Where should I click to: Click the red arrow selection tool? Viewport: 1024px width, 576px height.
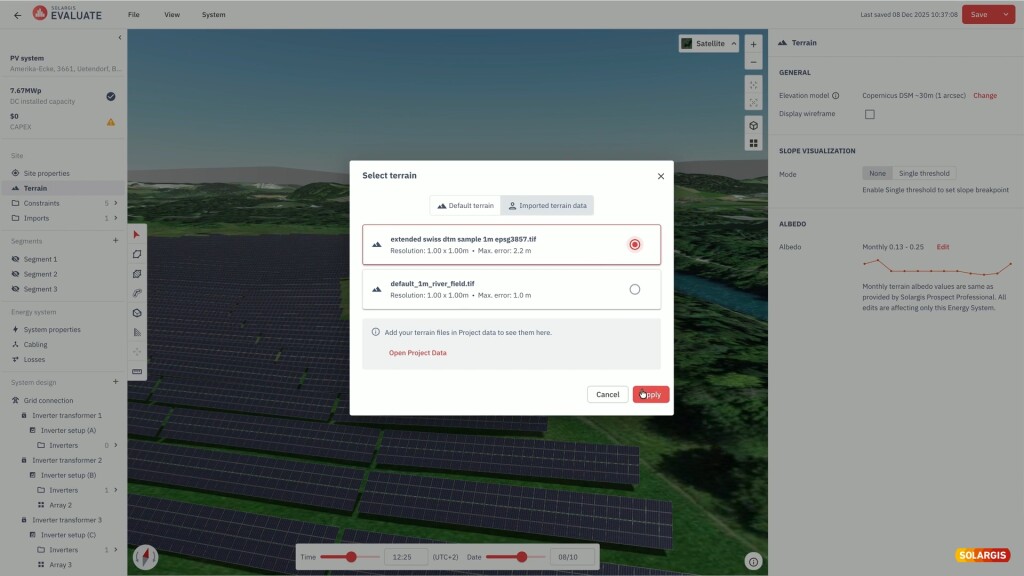pos(137,235)
